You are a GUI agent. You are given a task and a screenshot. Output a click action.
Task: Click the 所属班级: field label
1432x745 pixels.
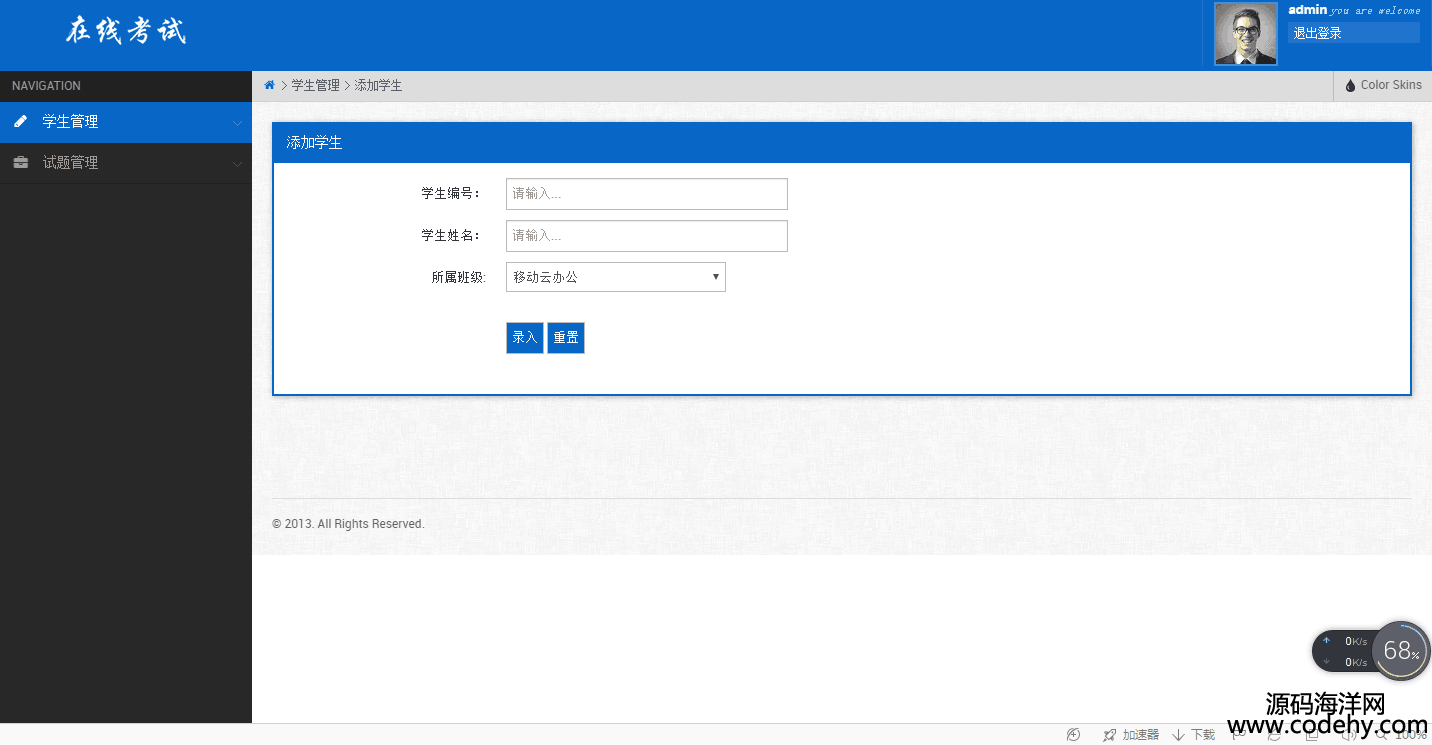tap(459, 277)
